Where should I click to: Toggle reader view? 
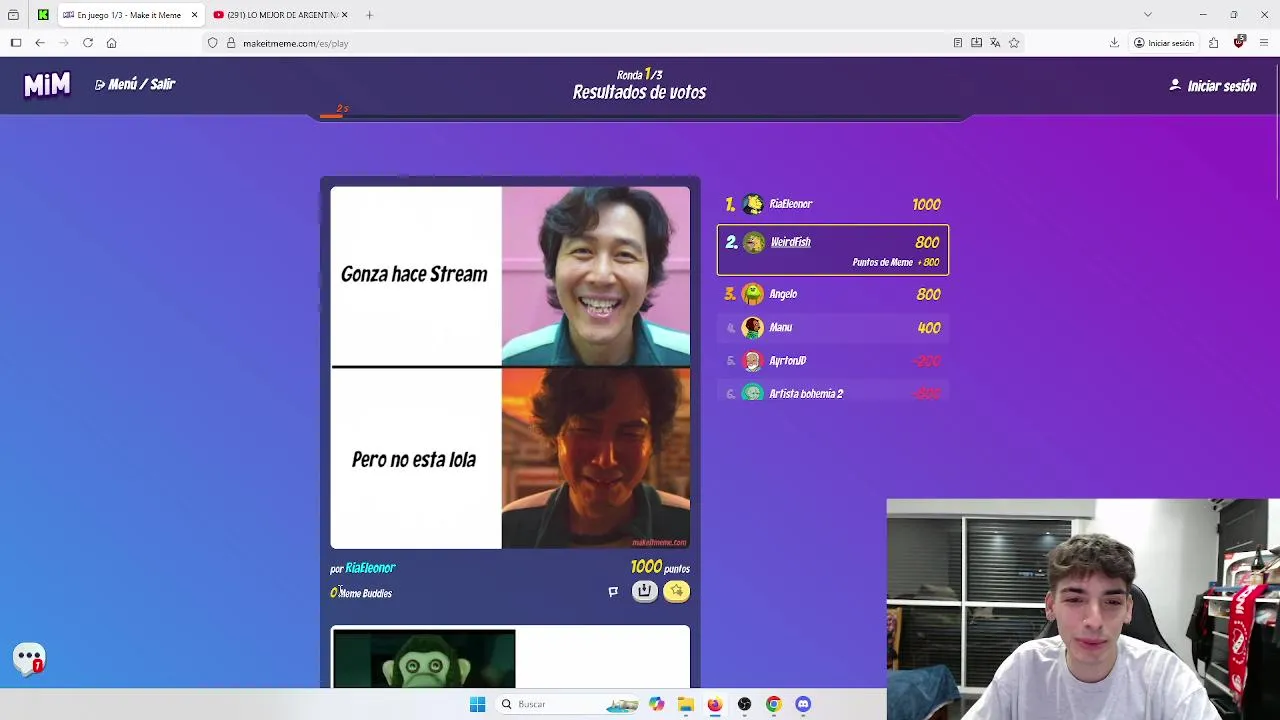pos(958,43)
